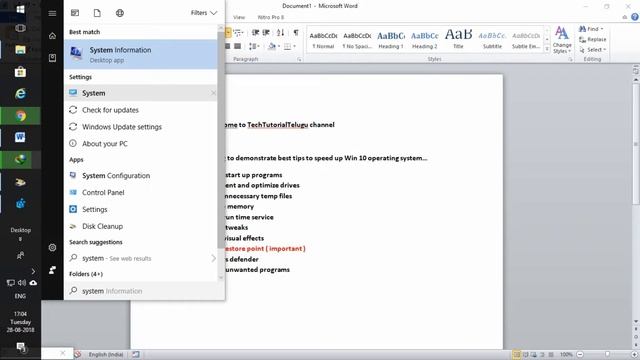This screenshot has width=640, height=360.
Task: Open Action Center notifications icon
Action: tap(20, 347)
